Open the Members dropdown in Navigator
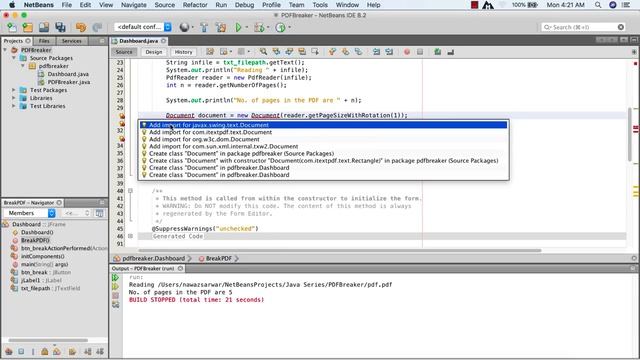The width and height of the screenshot is (640, 360). click(29, 213)
